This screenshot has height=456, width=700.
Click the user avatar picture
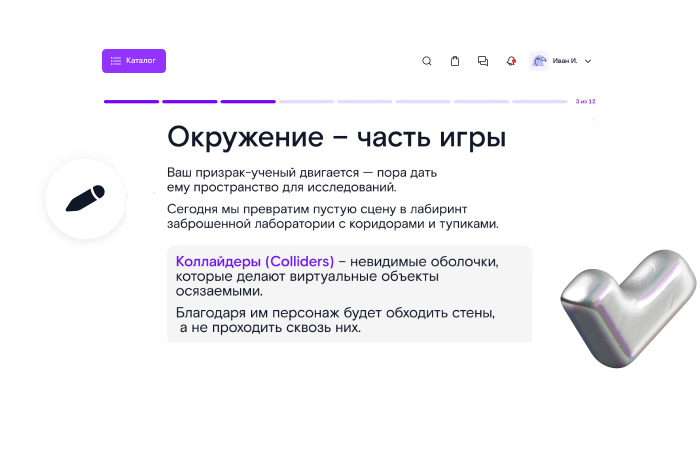(540, 61)
